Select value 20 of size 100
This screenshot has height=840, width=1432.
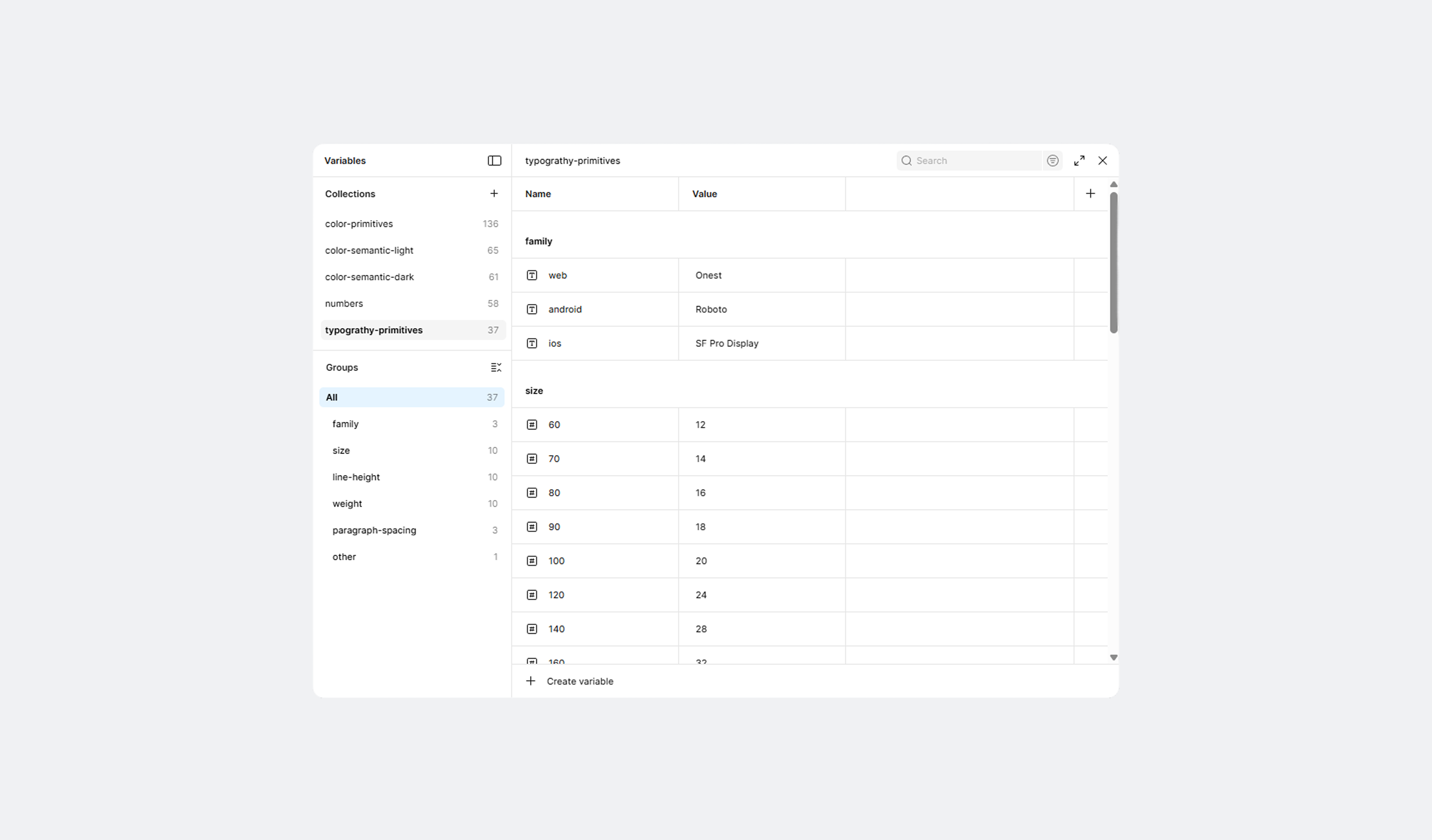tap(762, 561)
